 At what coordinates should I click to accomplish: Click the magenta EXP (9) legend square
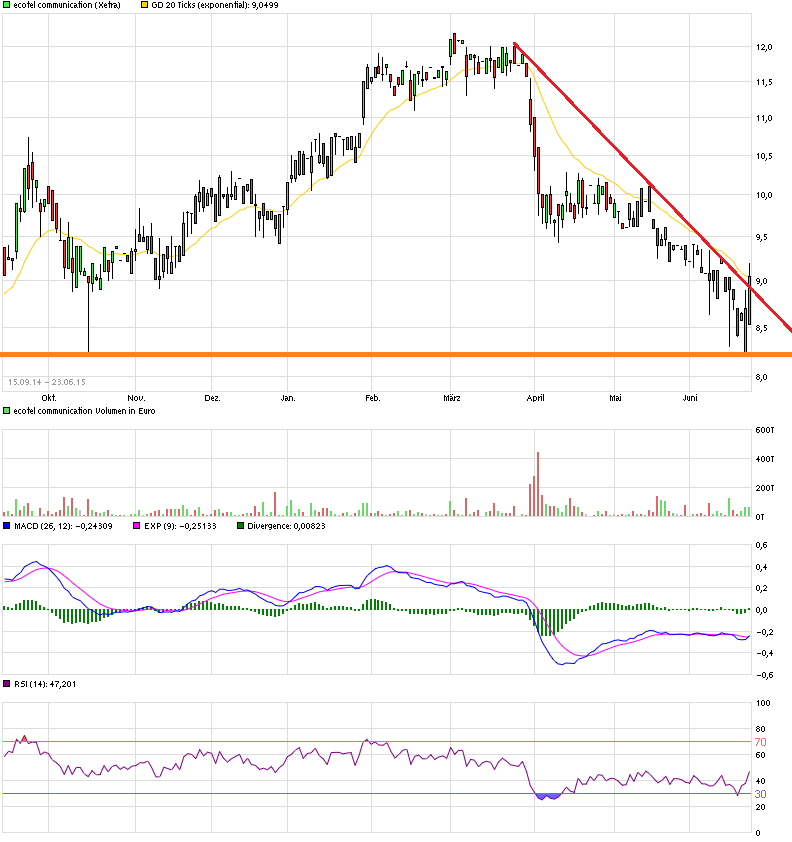136,526
